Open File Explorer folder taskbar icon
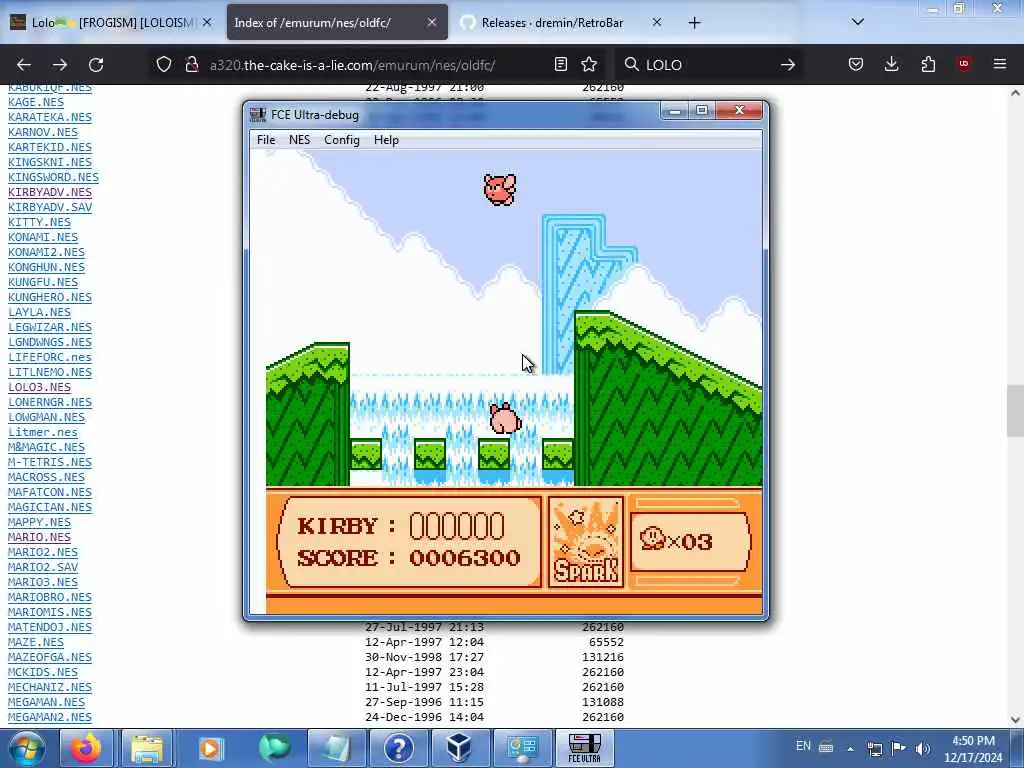 point(147,748)
